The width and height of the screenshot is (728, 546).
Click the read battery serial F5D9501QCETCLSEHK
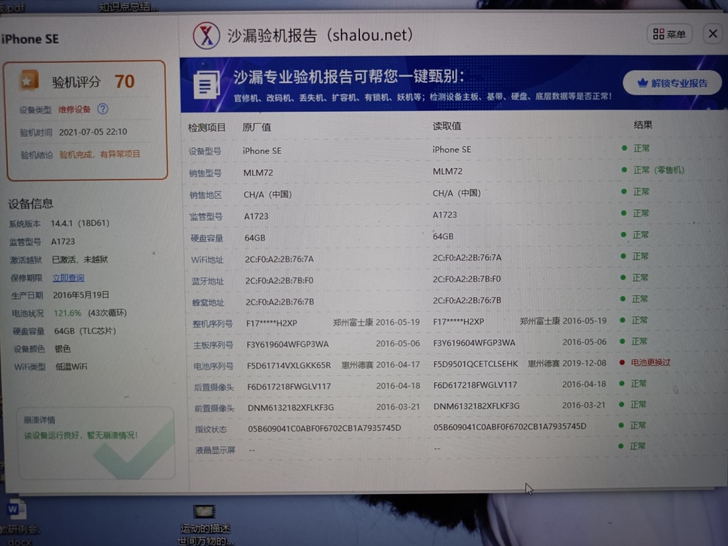pyautogui.click(x=475, y=364)
